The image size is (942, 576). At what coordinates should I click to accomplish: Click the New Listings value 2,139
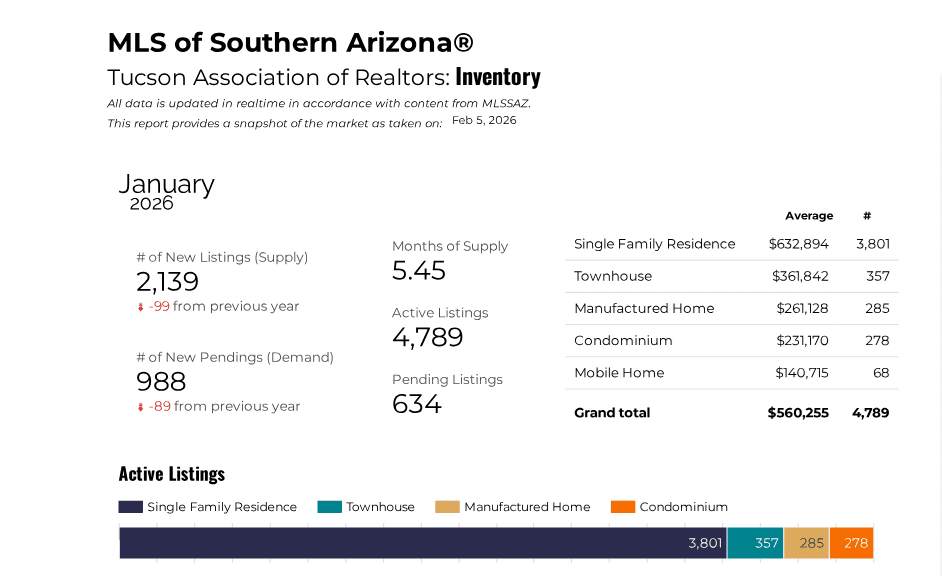pyautogui.click(x=167, y=282)
